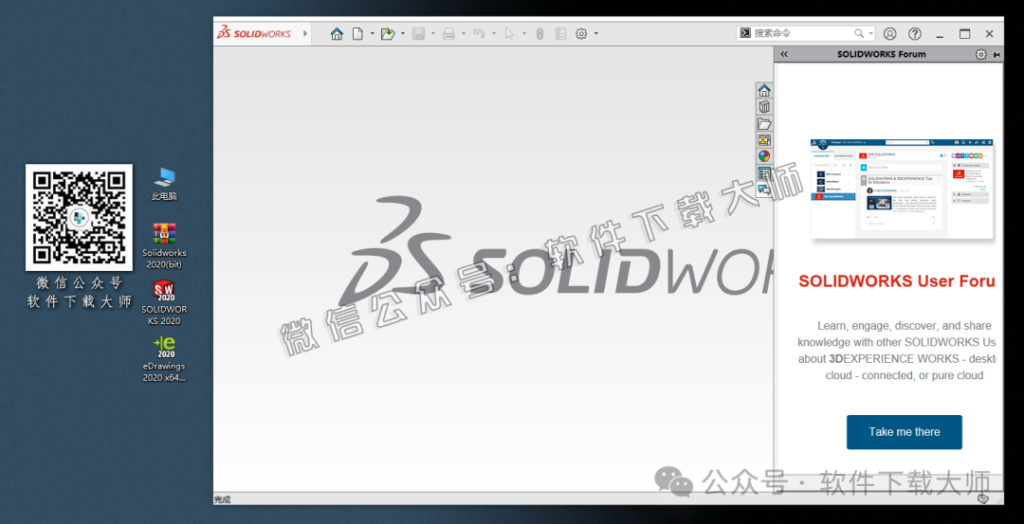This screenshot has height=524, width=1024.
Task: Expand the search type dropdown arrow
Action: click(871, 33)
